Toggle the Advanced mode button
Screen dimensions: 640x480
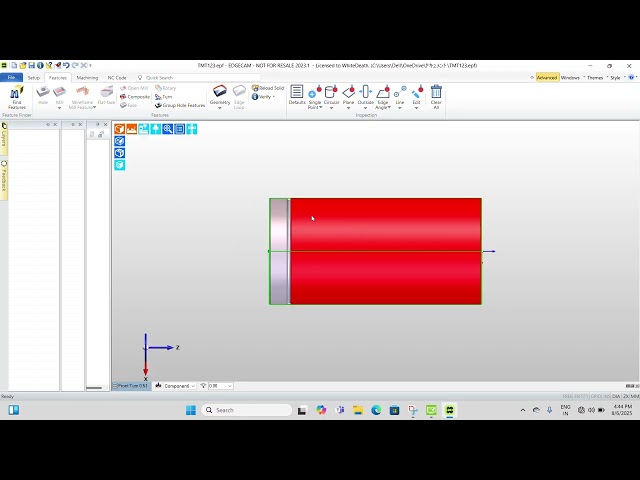(547, 78)
